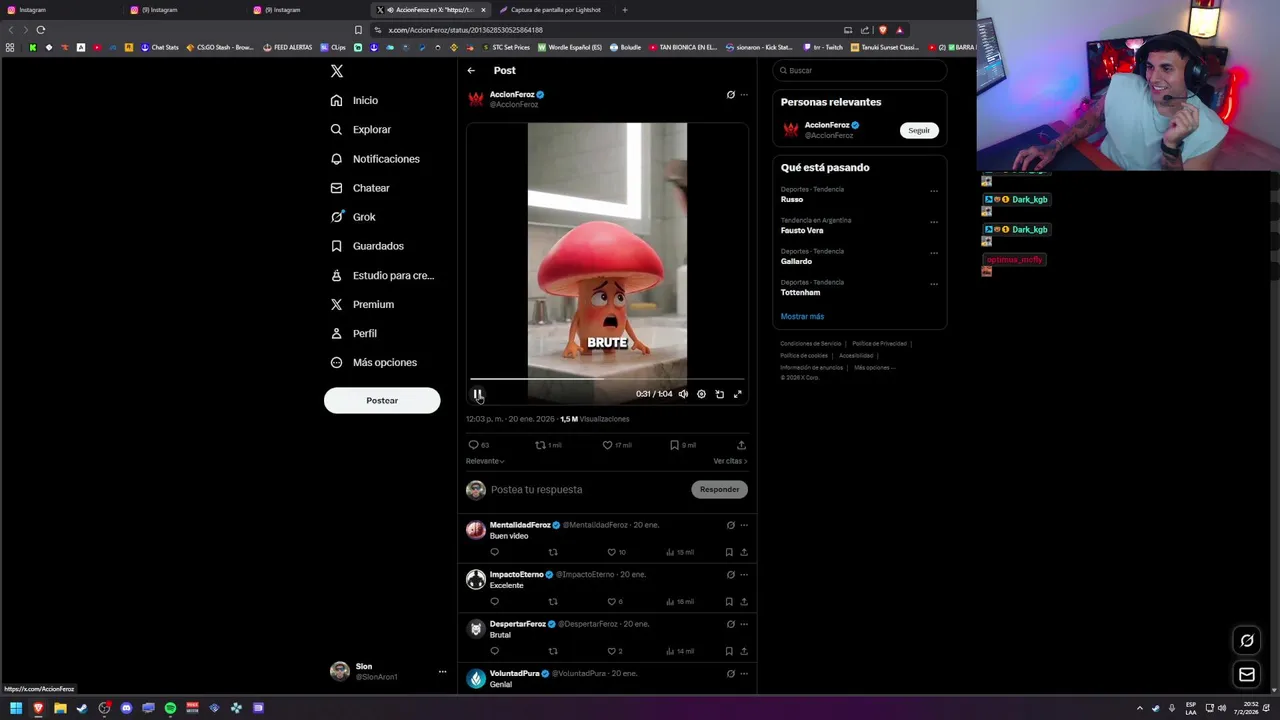Open three-dot menu on ImpactoEterno reply

(744, 575)
